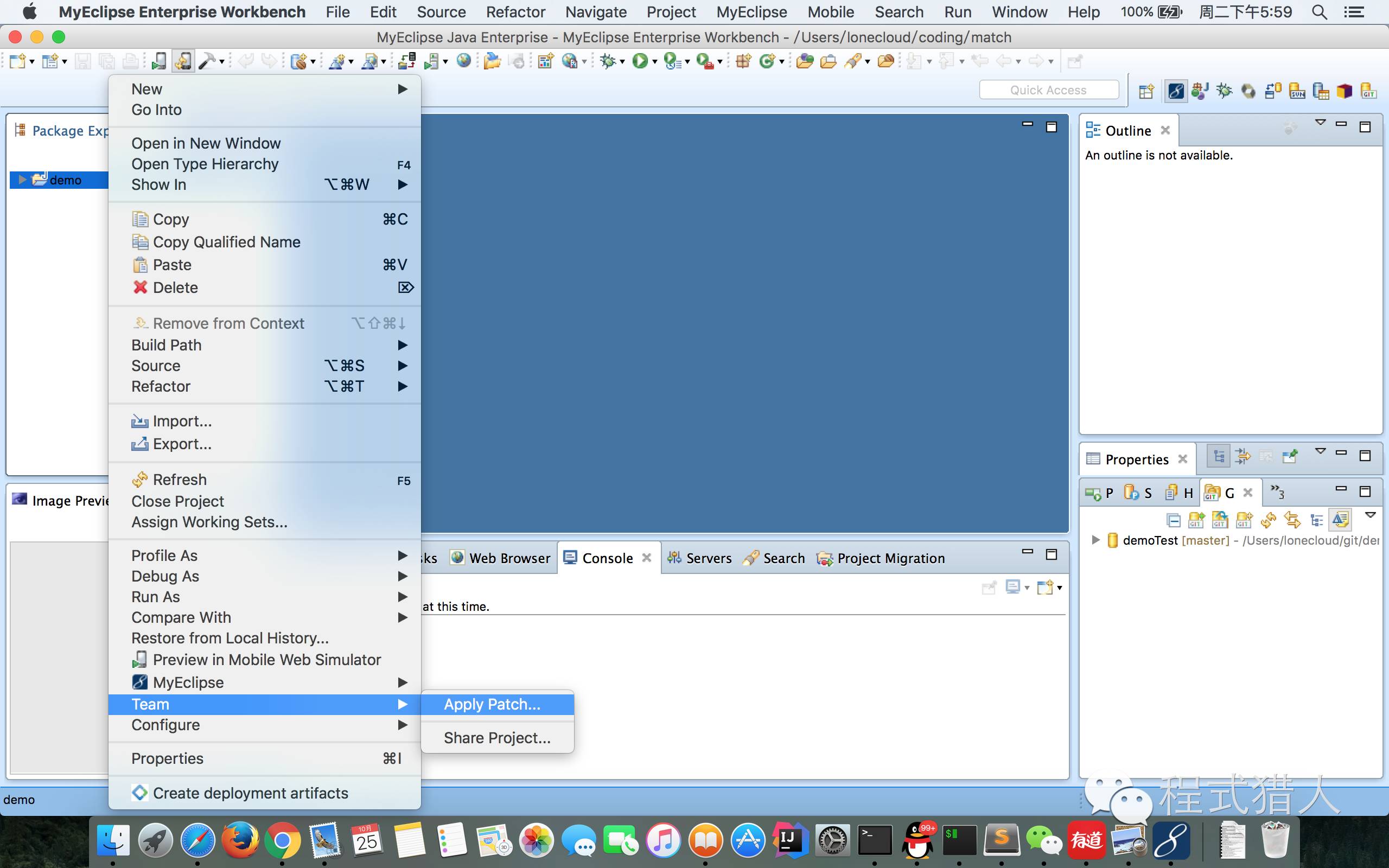Open the Git perspective icon
The width and height of the screenshot is (1389, 868).
pyautogui.click(x=1368, y=91)
